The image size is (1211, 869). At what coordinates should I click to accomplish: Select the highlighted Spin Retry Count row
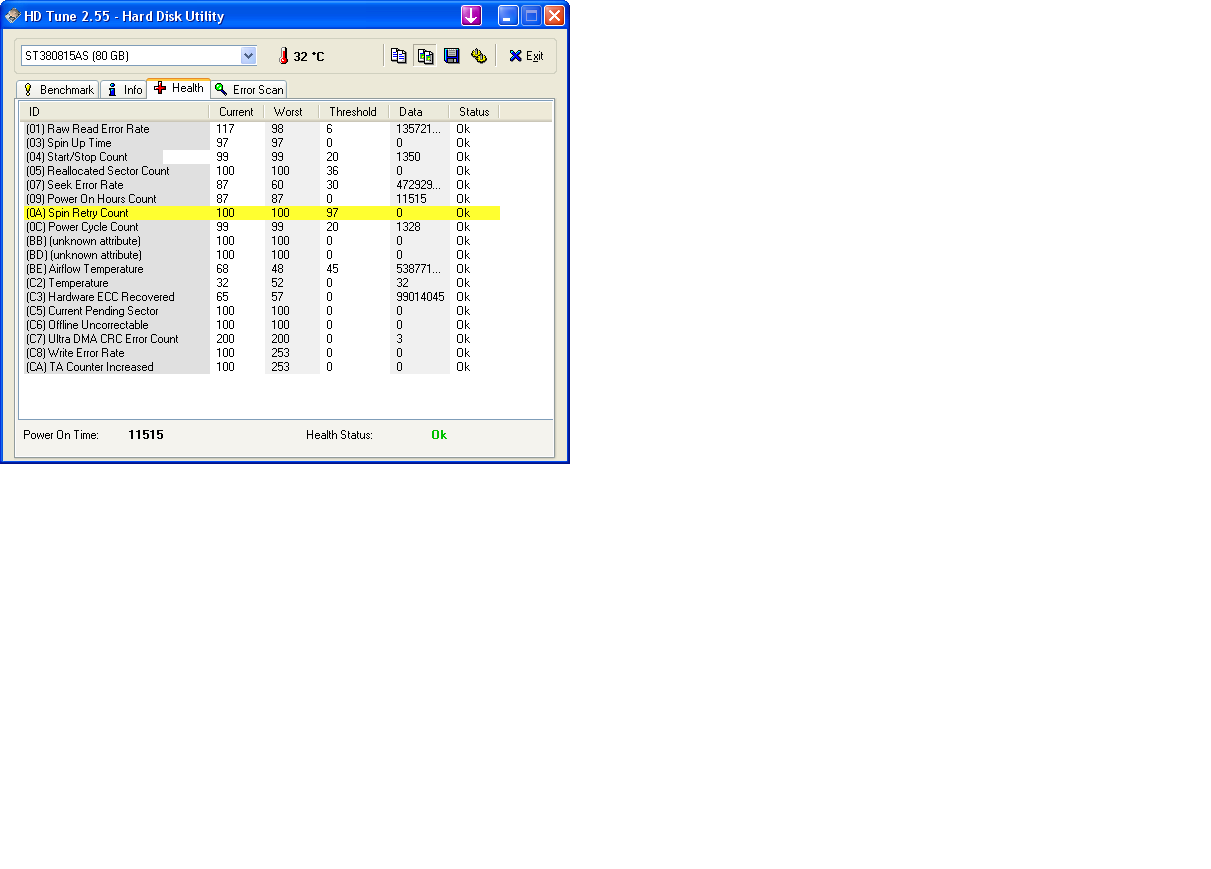click(261, 213)
